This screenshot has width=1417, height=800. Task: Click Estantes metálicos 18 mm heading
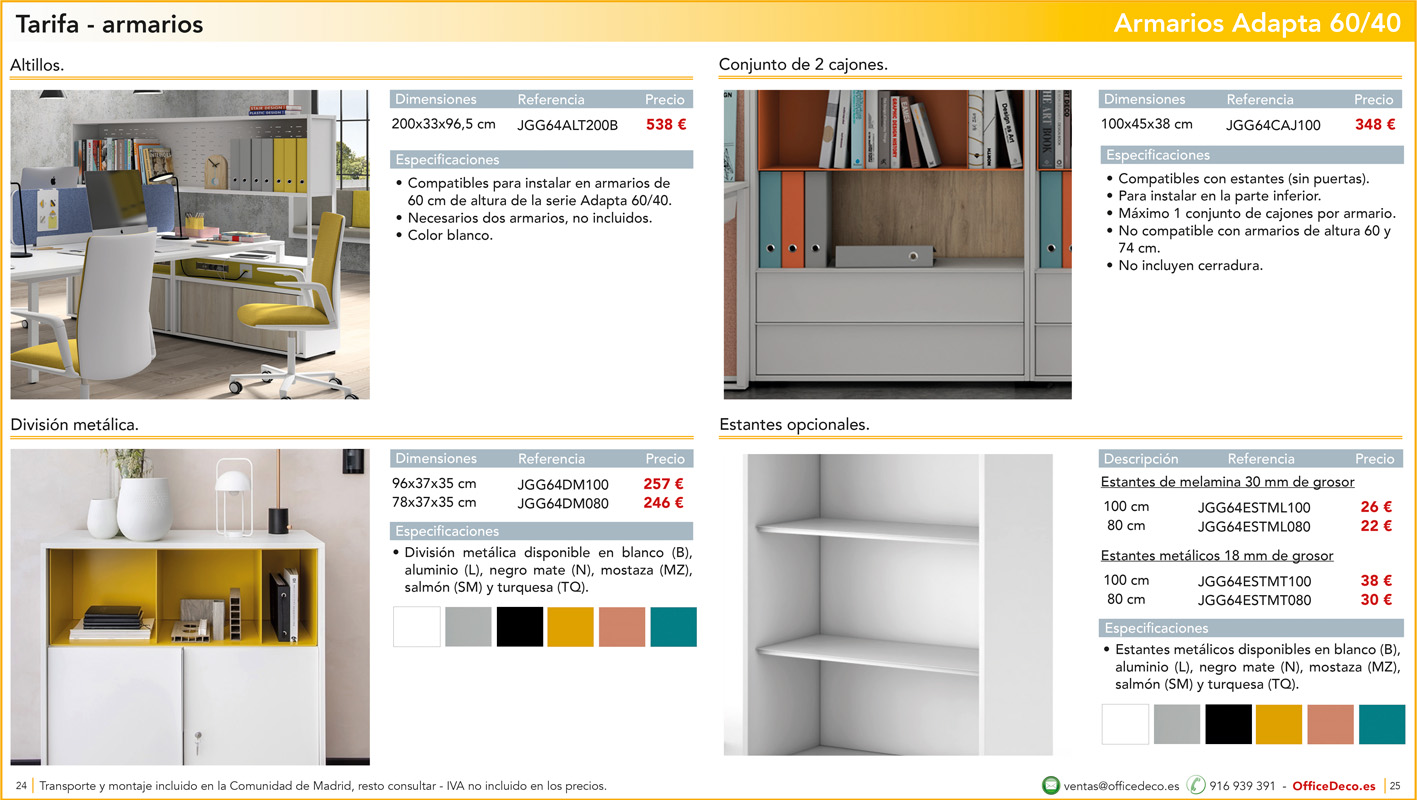click(x=1217, y=555)
